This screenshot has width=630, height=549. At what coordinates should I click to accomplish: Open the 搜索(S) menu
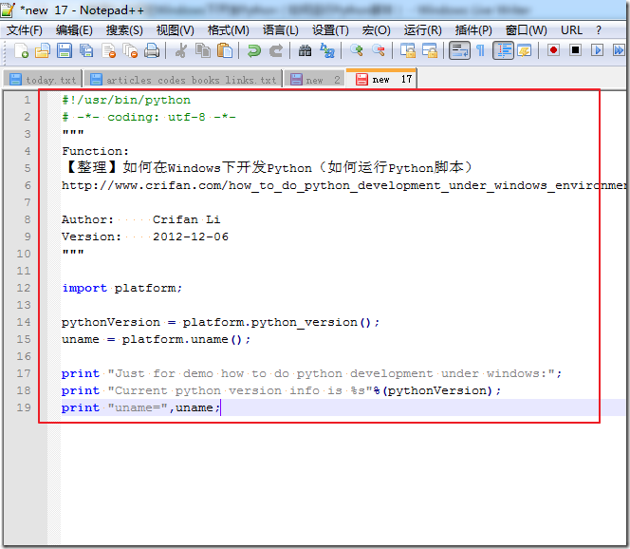coord(124,31)
